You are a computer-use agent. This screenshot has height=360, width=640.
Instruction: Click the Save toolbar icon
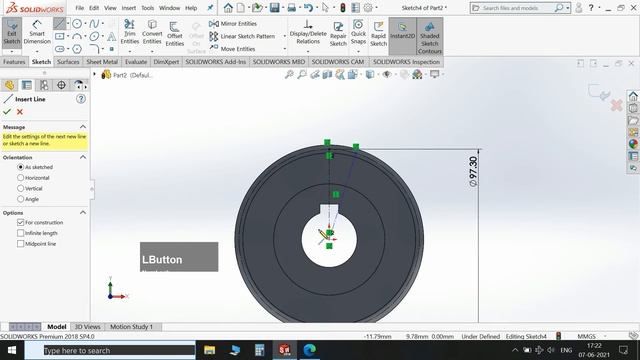pos(275,7)
